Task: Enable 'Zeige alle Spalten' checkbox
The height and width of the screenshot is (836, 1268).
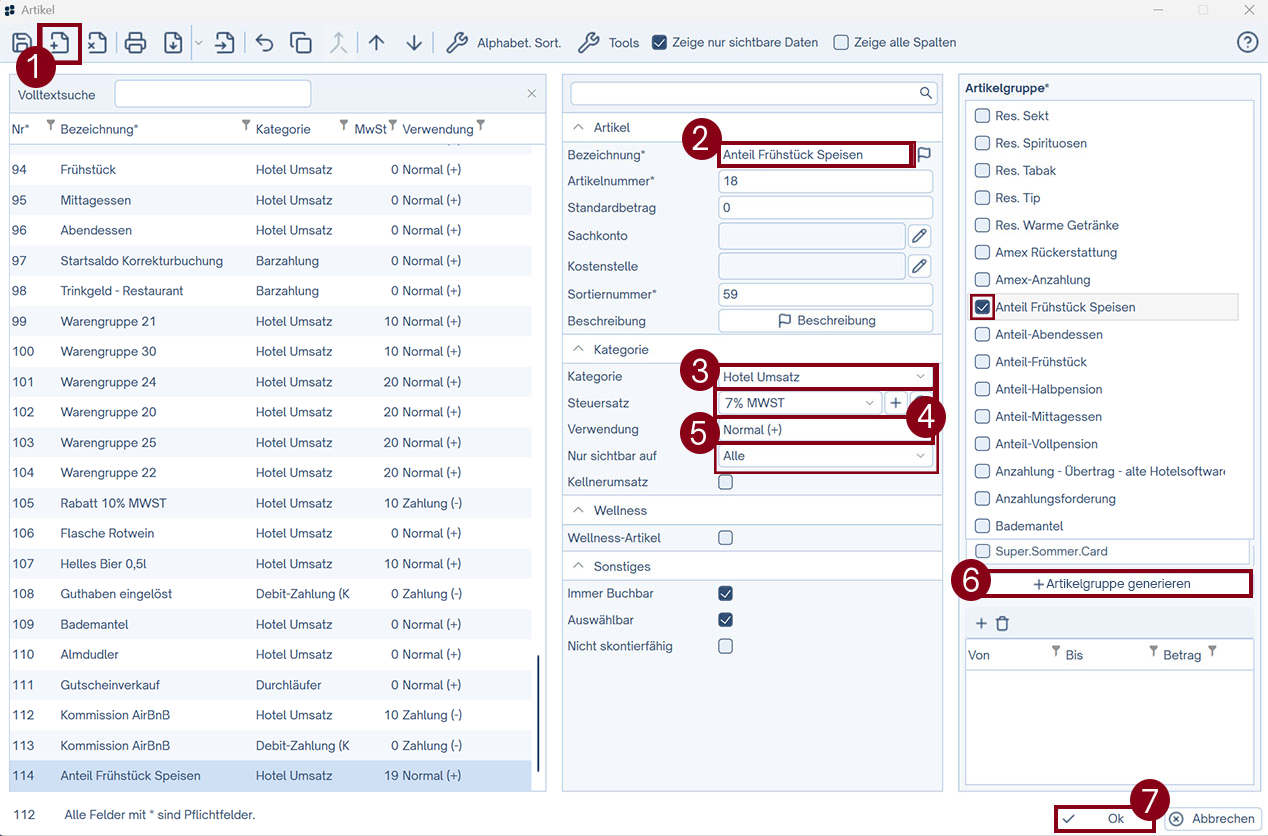Action: pos(841,43)
